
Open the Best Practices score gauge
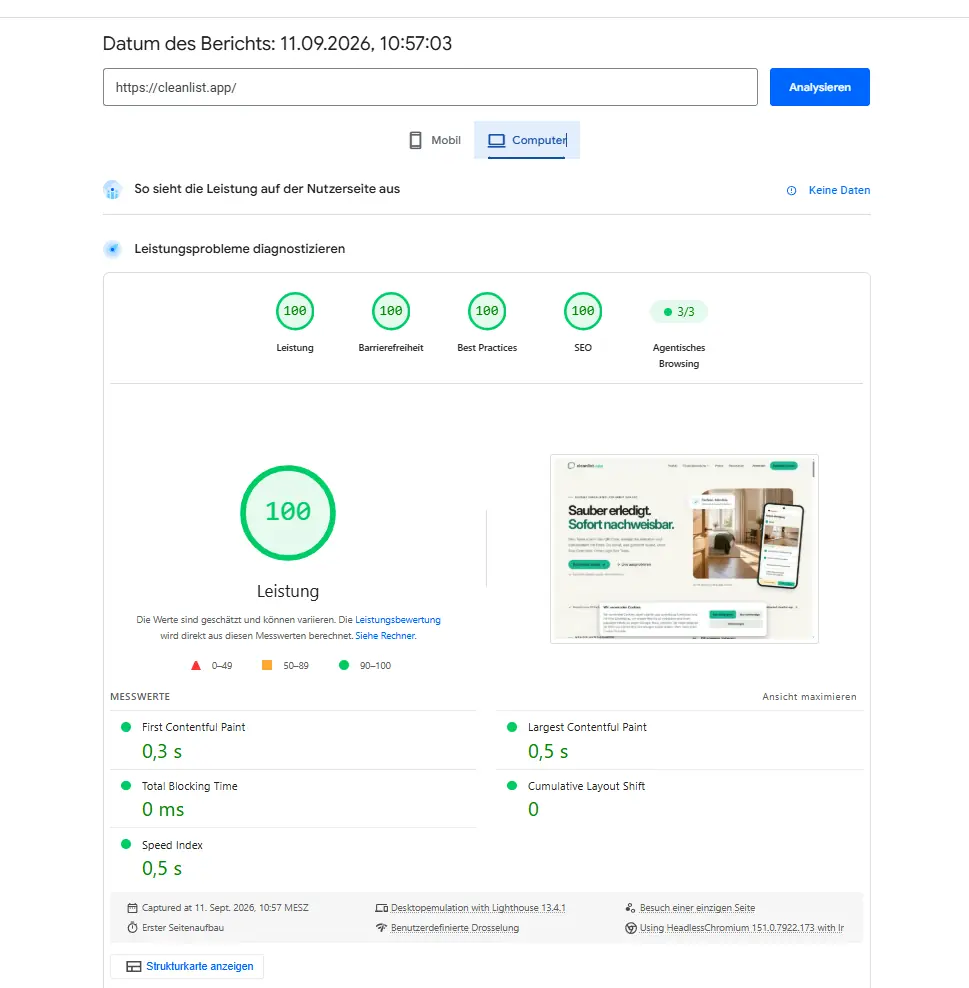click(x=487, y=311)
